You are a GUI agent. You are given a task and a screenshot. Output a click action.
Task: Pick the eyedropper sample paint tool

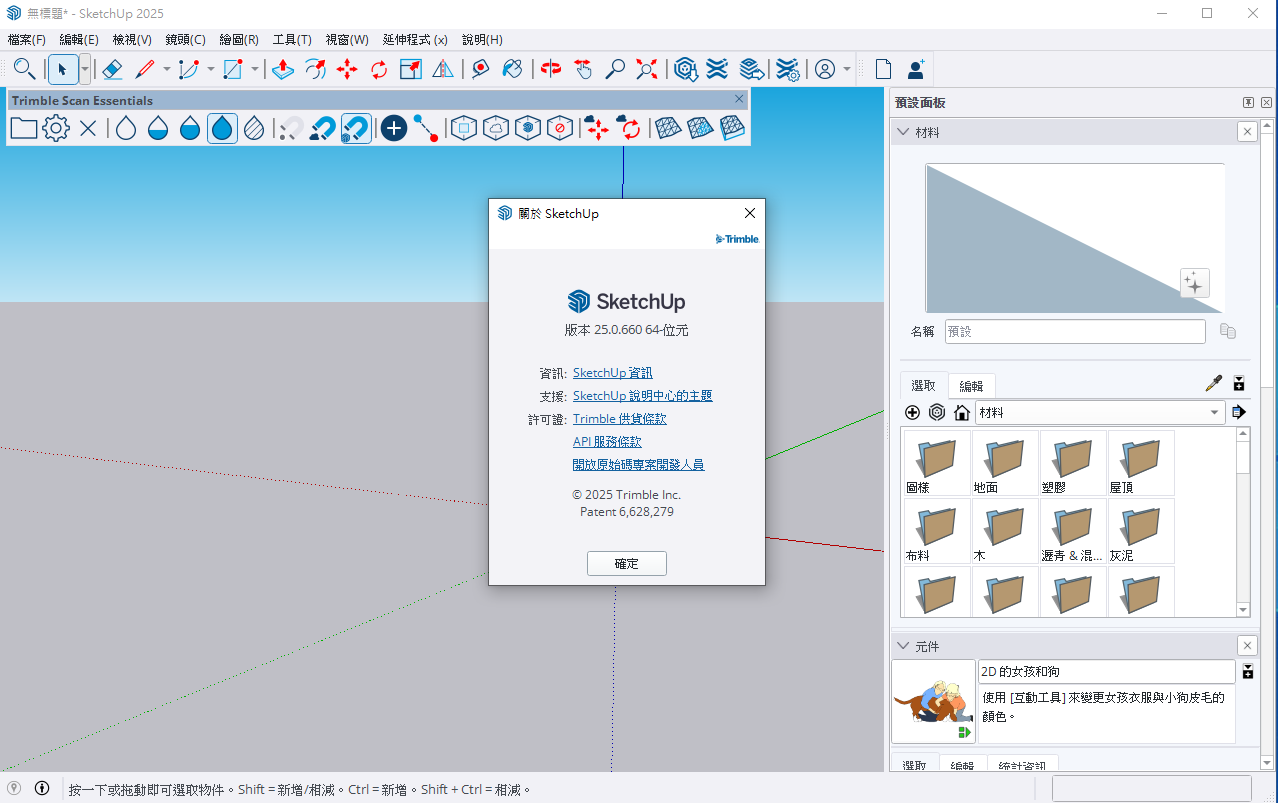point(1214,383)
